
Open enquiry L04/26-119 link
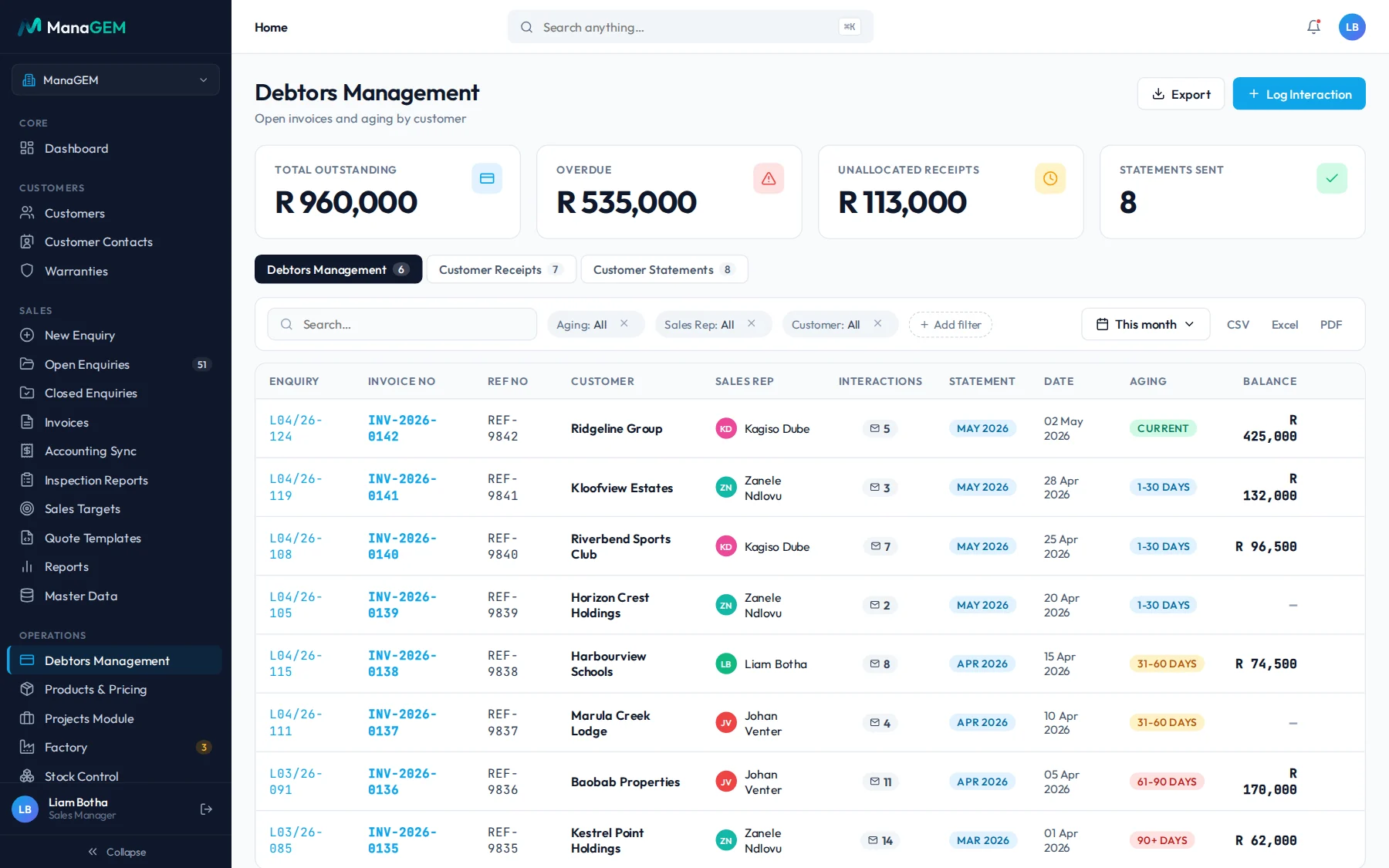tap(296, 487)
